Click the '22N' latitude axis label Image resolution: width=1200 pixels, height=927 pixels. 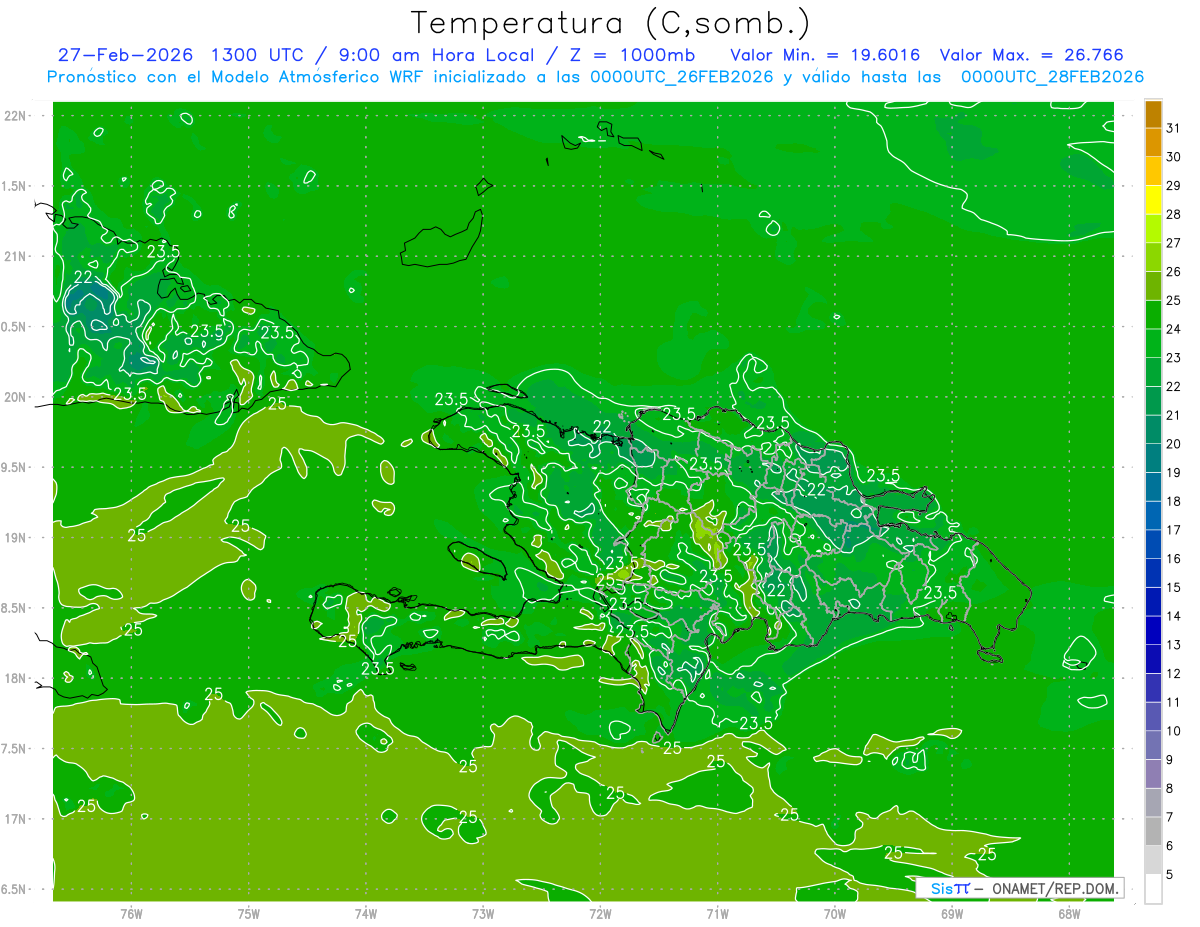click(17, 116)
